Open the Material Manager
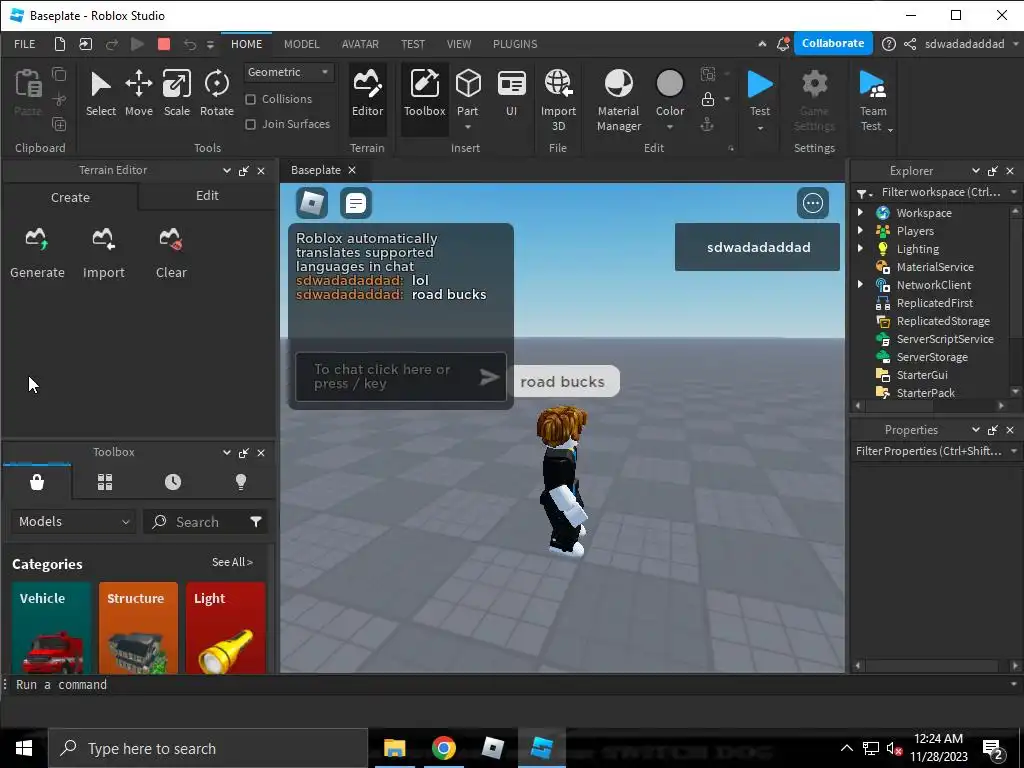 tap(618, 101)
